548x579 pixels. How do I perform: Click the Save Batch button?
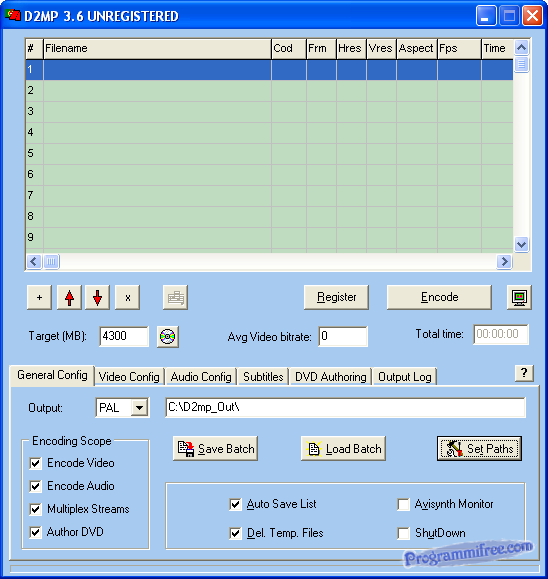tap(215, 449)
